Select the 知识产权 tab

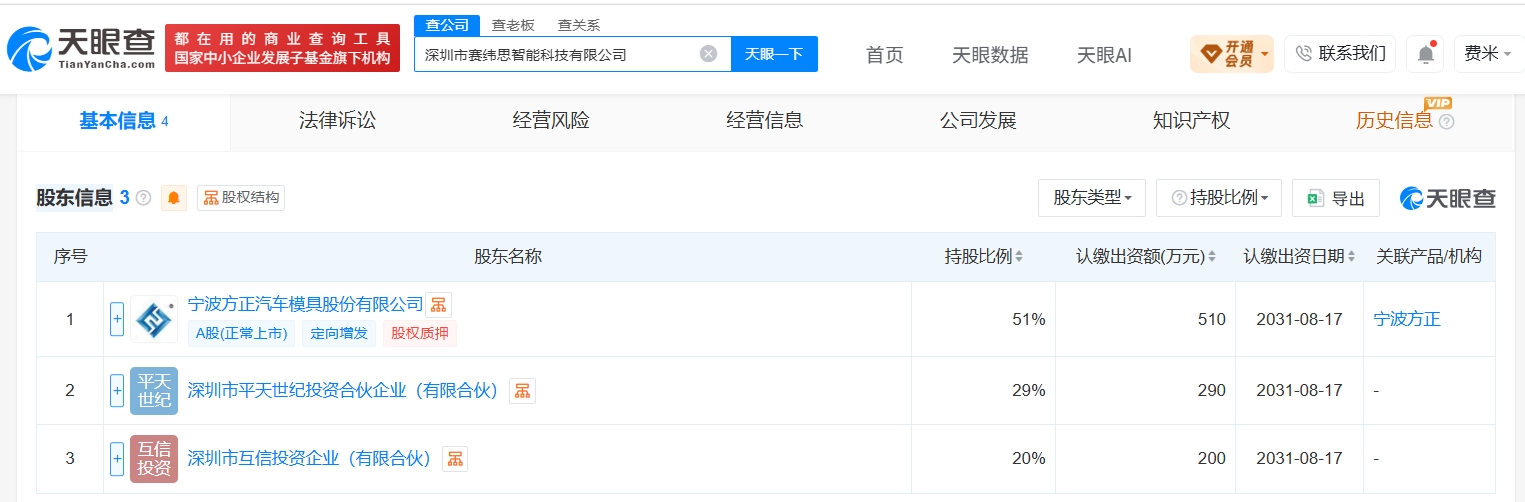pyautogui.click(x=1192, y=121)
